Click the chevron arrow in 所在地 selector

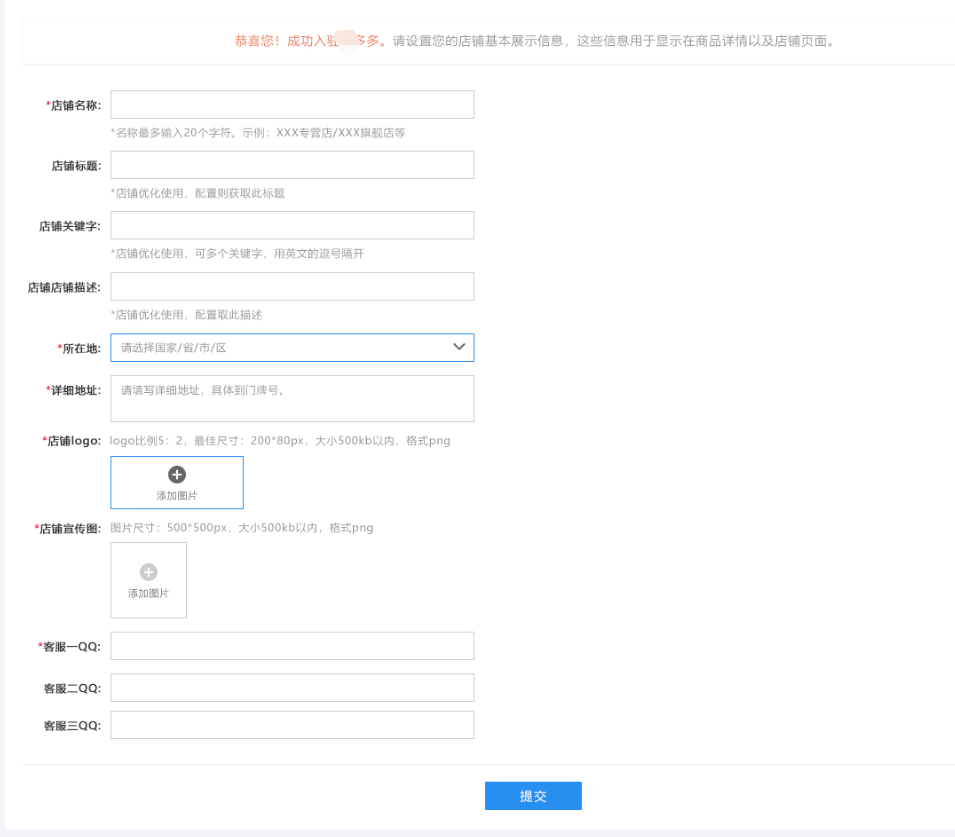click(x=459, y=347)
